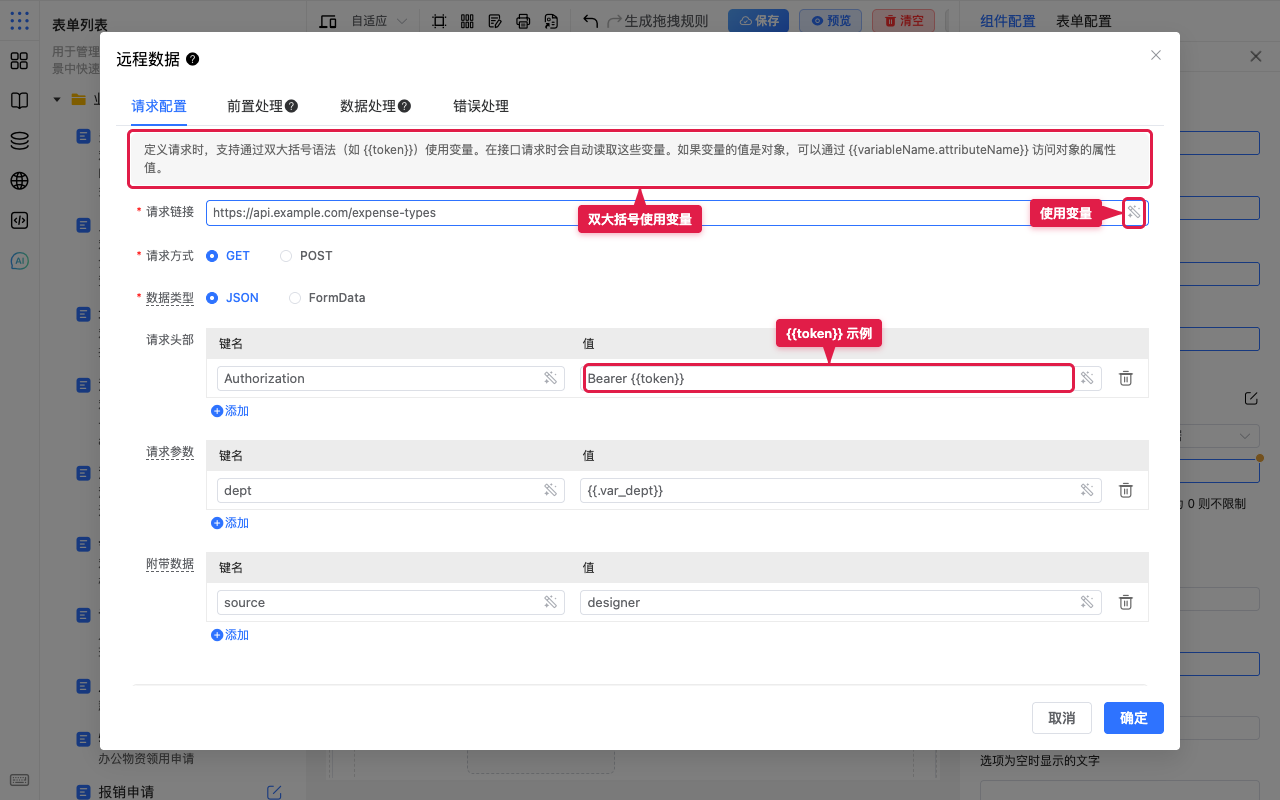The image size is (1280, 800).
Task: Select FormData data type
Action: click(x=327, y=298)
